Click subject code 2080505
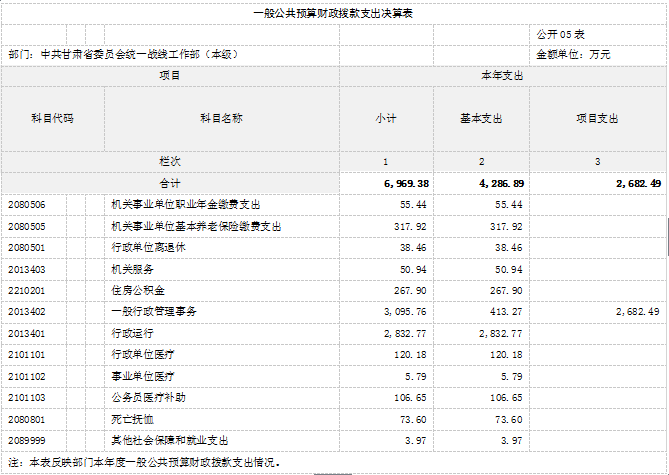 point(26,227)
